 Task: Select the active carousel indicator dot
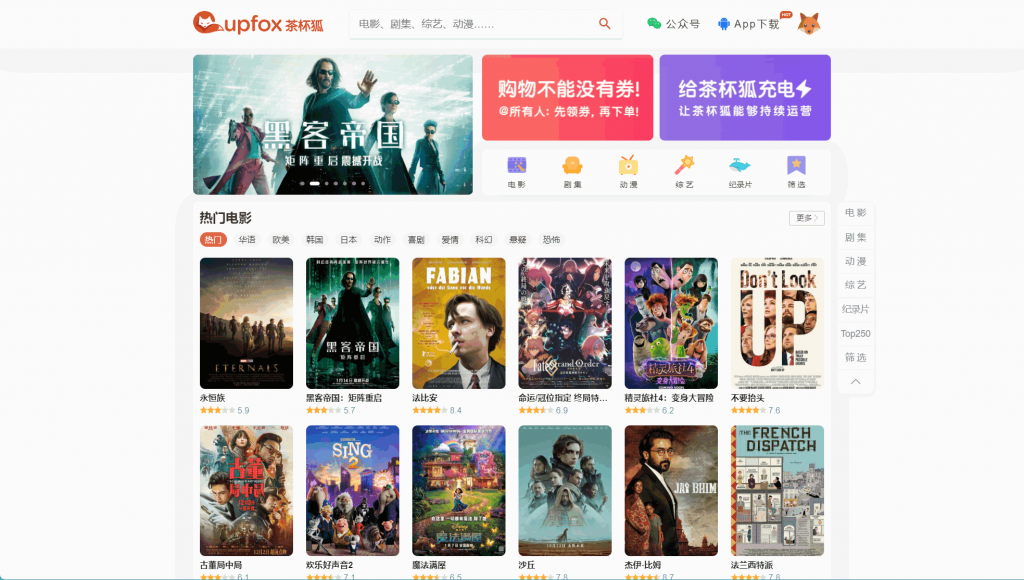click(314, 184)
